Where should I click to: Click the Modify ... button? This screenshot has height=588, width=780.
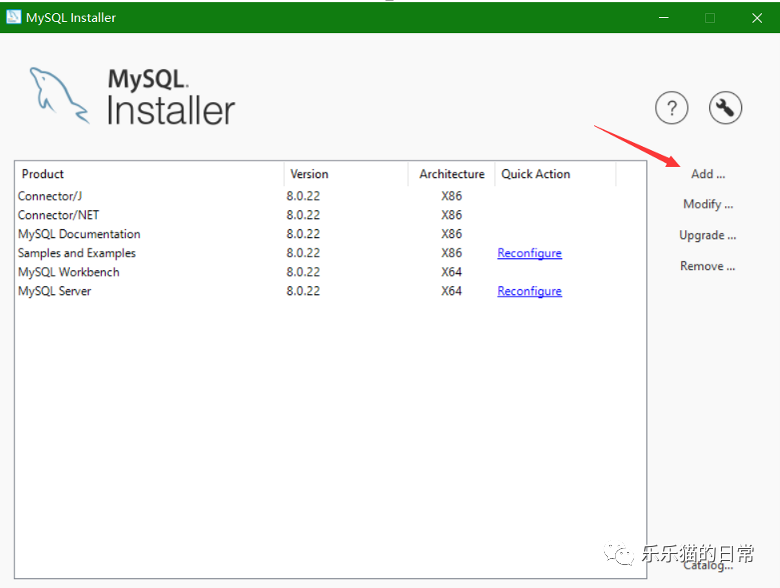tap(708, 204)
